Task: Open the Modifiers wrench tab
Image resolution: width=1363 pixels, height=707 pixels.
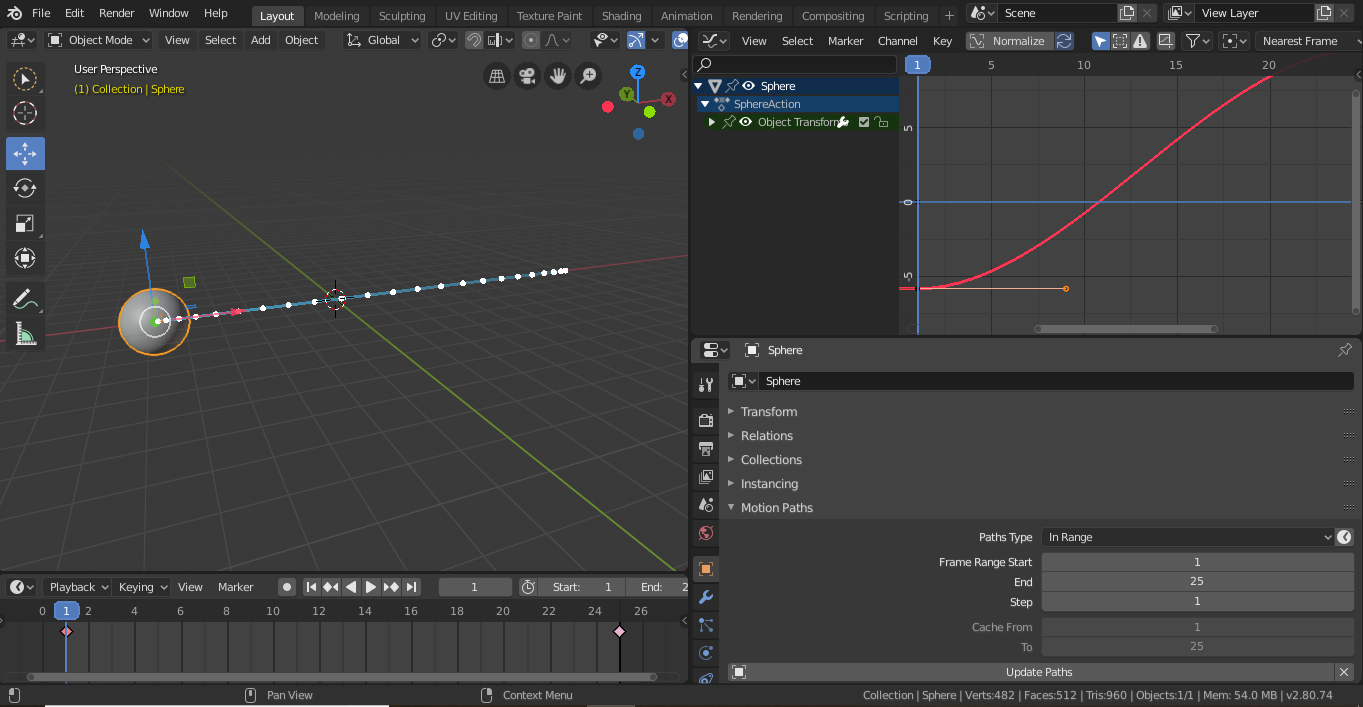Action: click(x=706, y=597)
